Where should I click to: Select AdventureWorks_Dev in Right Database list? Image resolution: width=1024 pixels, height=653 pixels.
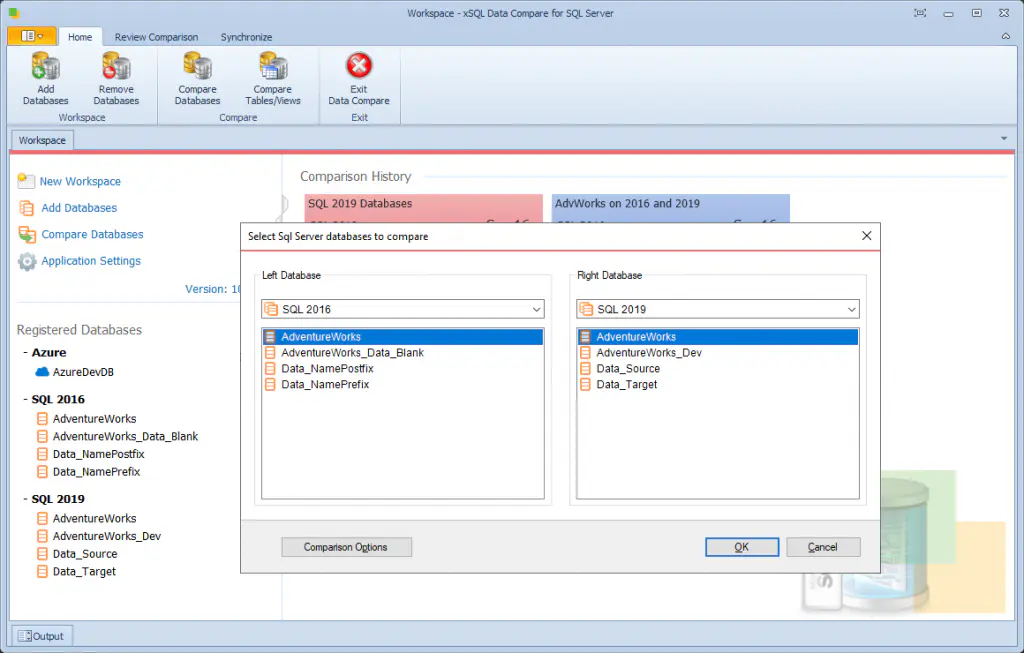coord(718,353)
